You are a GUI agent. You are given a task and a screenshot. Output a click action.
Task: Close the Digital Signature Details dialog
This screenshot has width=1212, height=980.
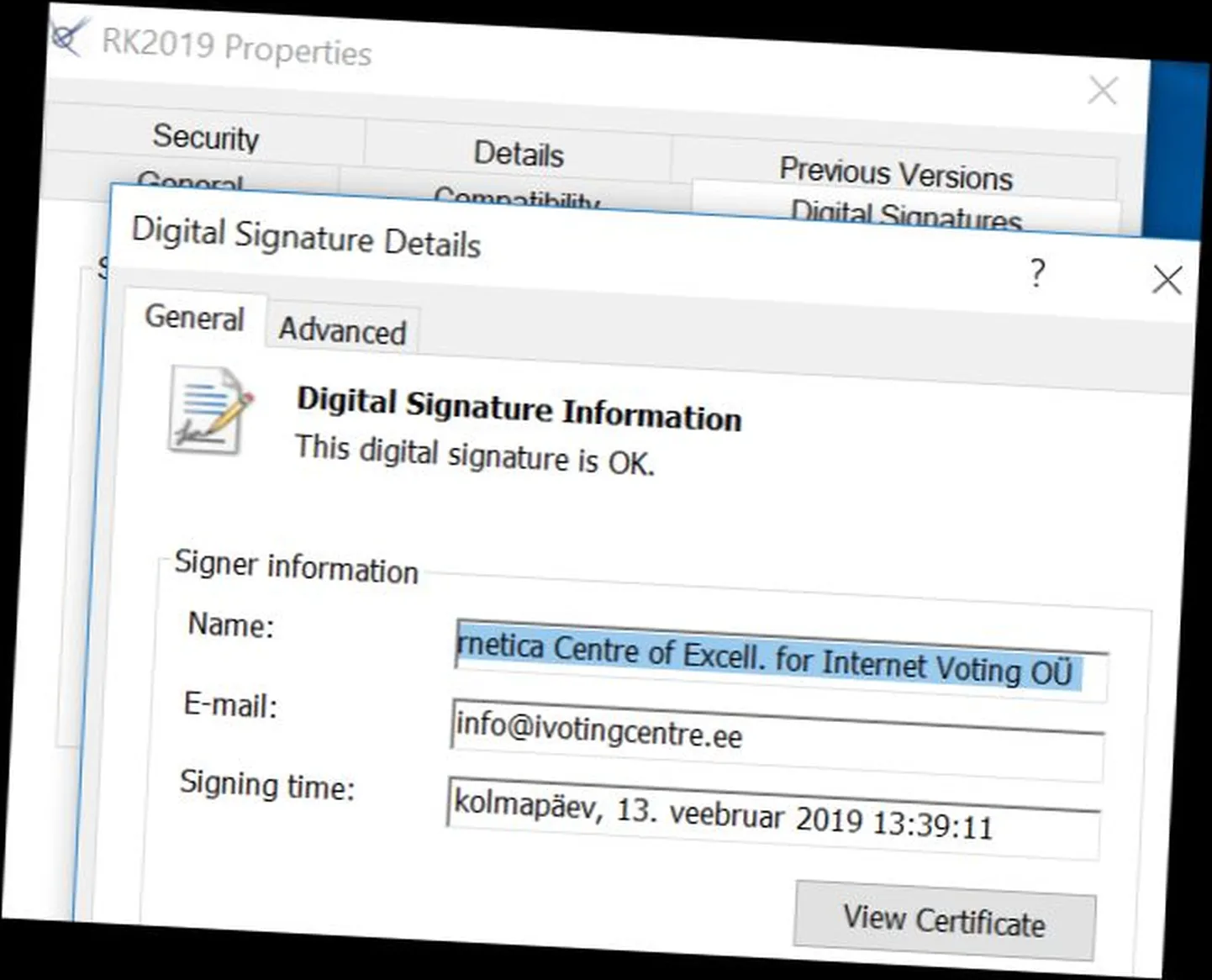click(x=1167, y=280)
